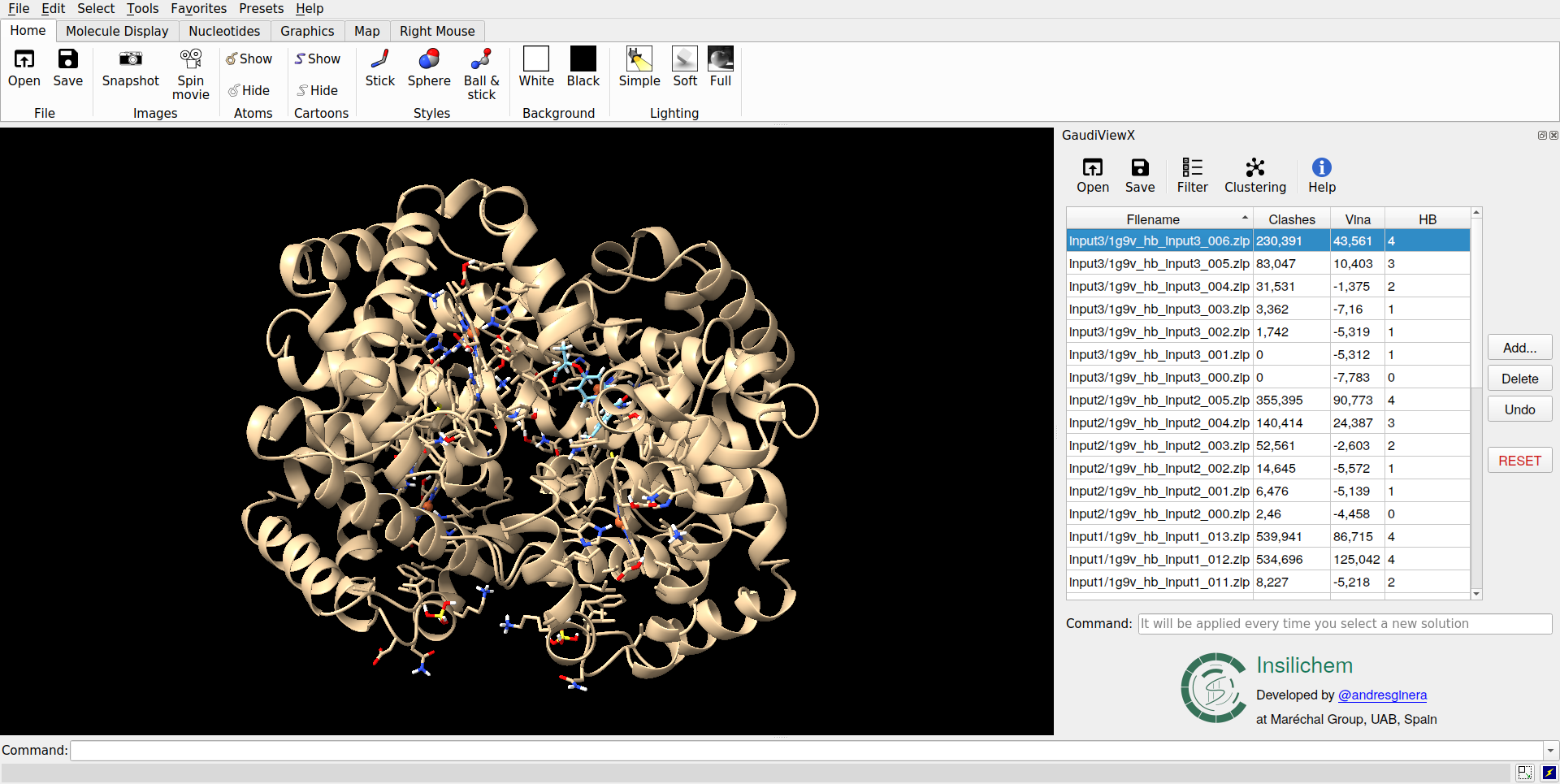Set background to Black
Screen dimensions: 1560x784
[x=583, y=67]
